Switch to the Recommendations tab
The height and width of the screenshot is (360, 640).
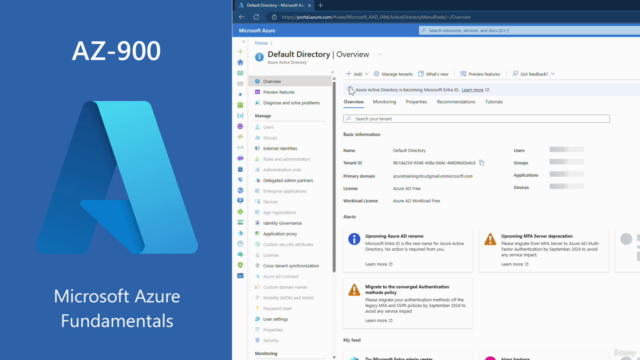(x=456, y=102)
